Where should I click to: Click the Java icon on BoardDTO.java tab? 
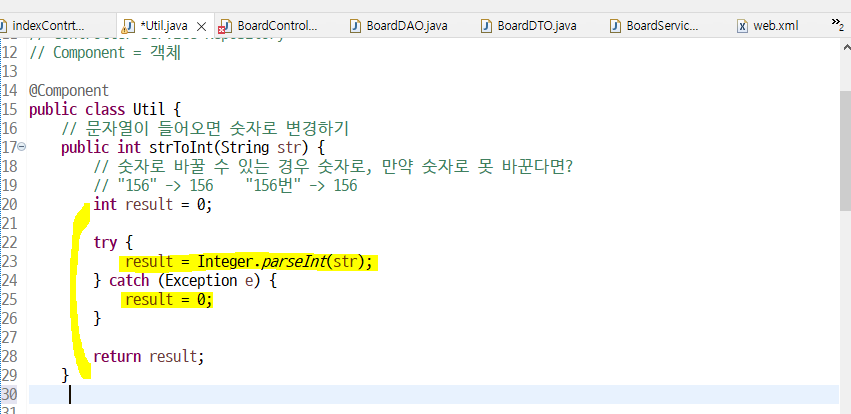487,26
